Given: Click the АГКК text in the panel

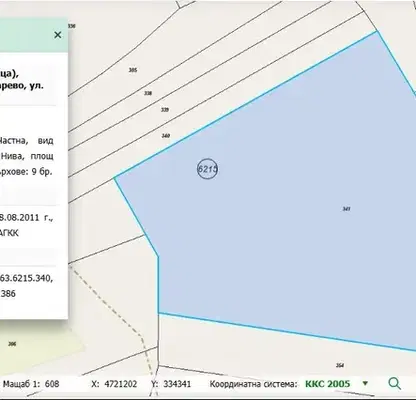Looking at the screenshot, I should point(9,233).
